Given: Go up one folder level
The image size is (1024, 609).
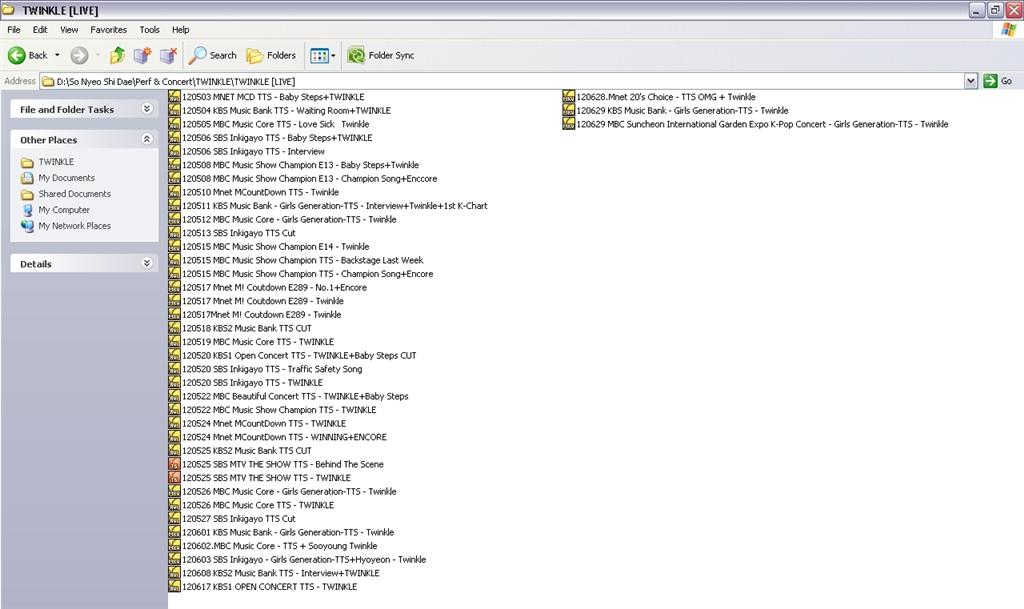Looking at the screenshot, I should (x=117, y=55).
